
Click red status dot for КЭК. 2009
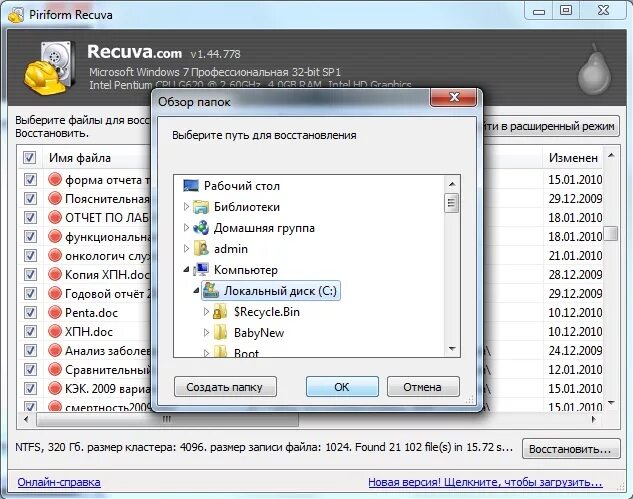click(54, 388)
